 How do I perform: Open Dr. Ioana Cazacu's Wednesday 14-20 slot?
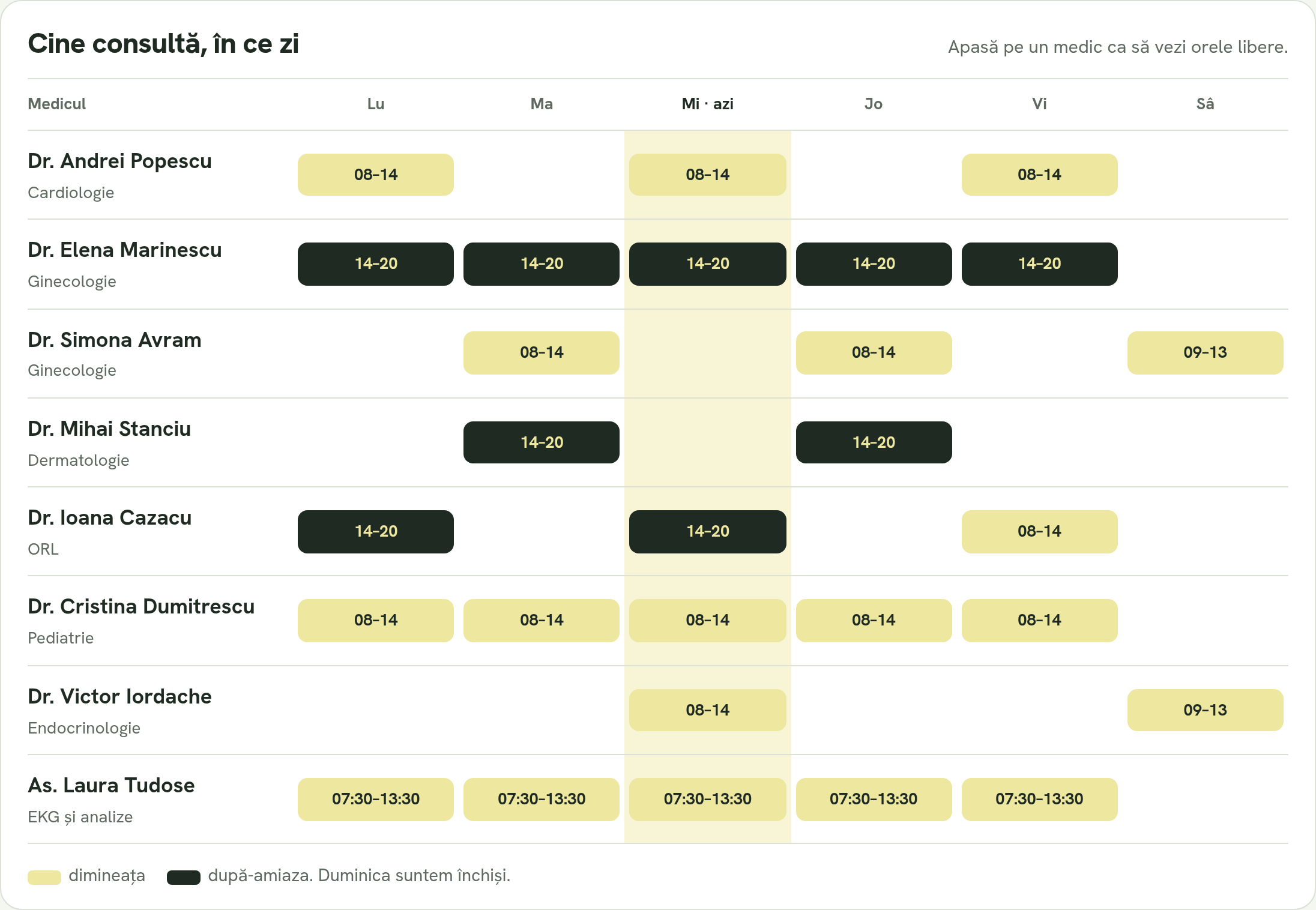coord(707,531)
